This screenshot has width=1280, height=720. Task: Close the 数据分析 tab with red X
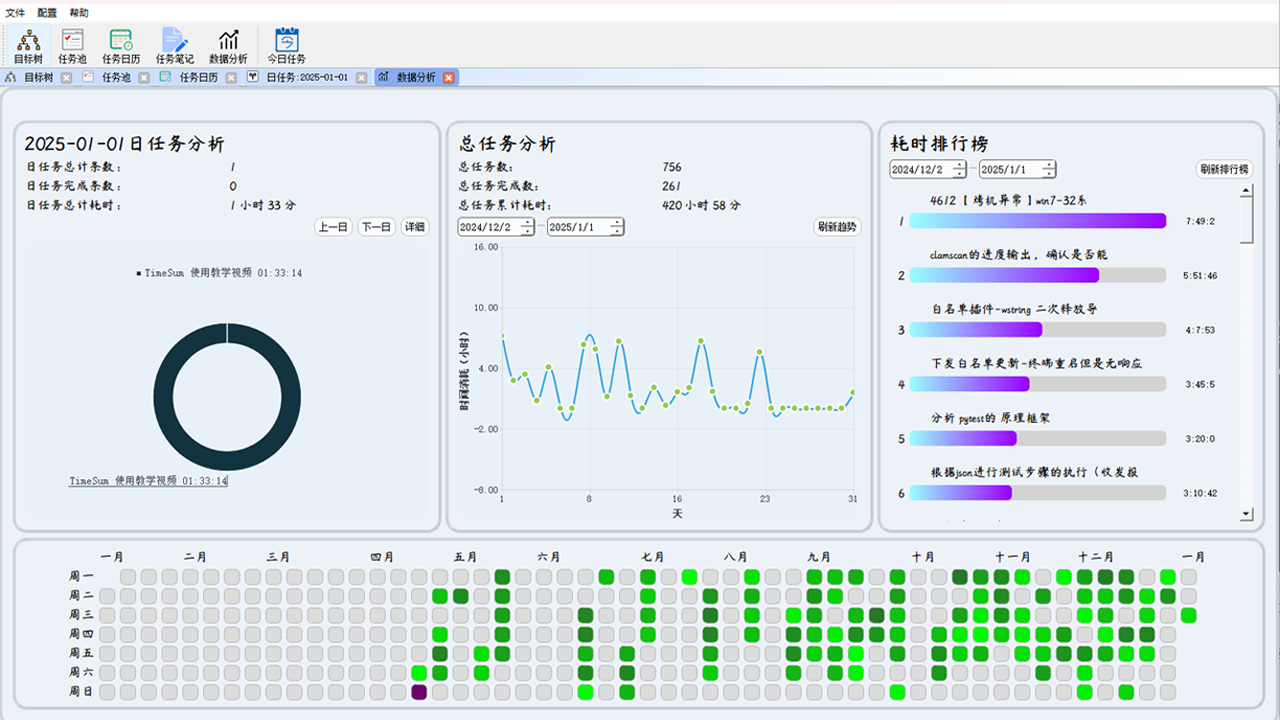point(449,78)
